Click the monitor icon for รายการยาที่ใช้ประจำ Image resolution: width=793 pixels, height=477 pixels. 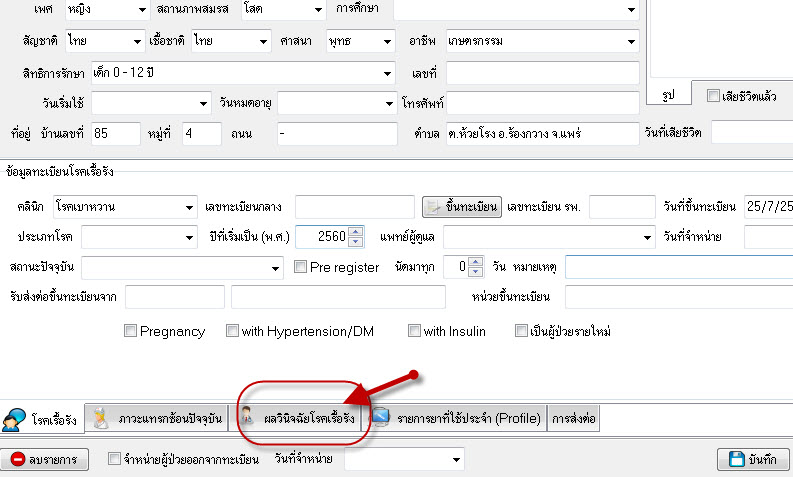(x=380, y=419)
